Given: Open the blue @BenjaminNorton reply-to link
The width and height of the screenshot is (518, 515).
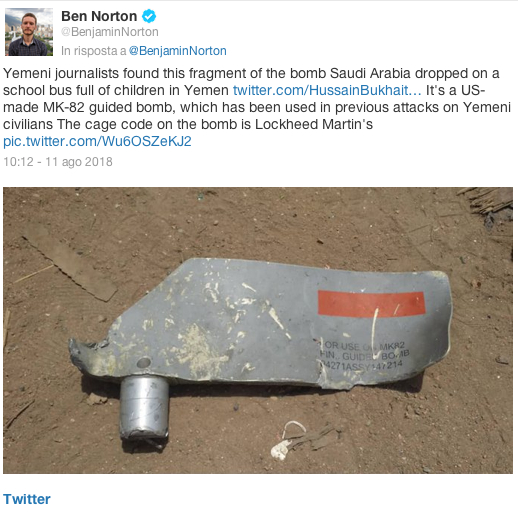Looking at the screenshot, I should (178, 51).
